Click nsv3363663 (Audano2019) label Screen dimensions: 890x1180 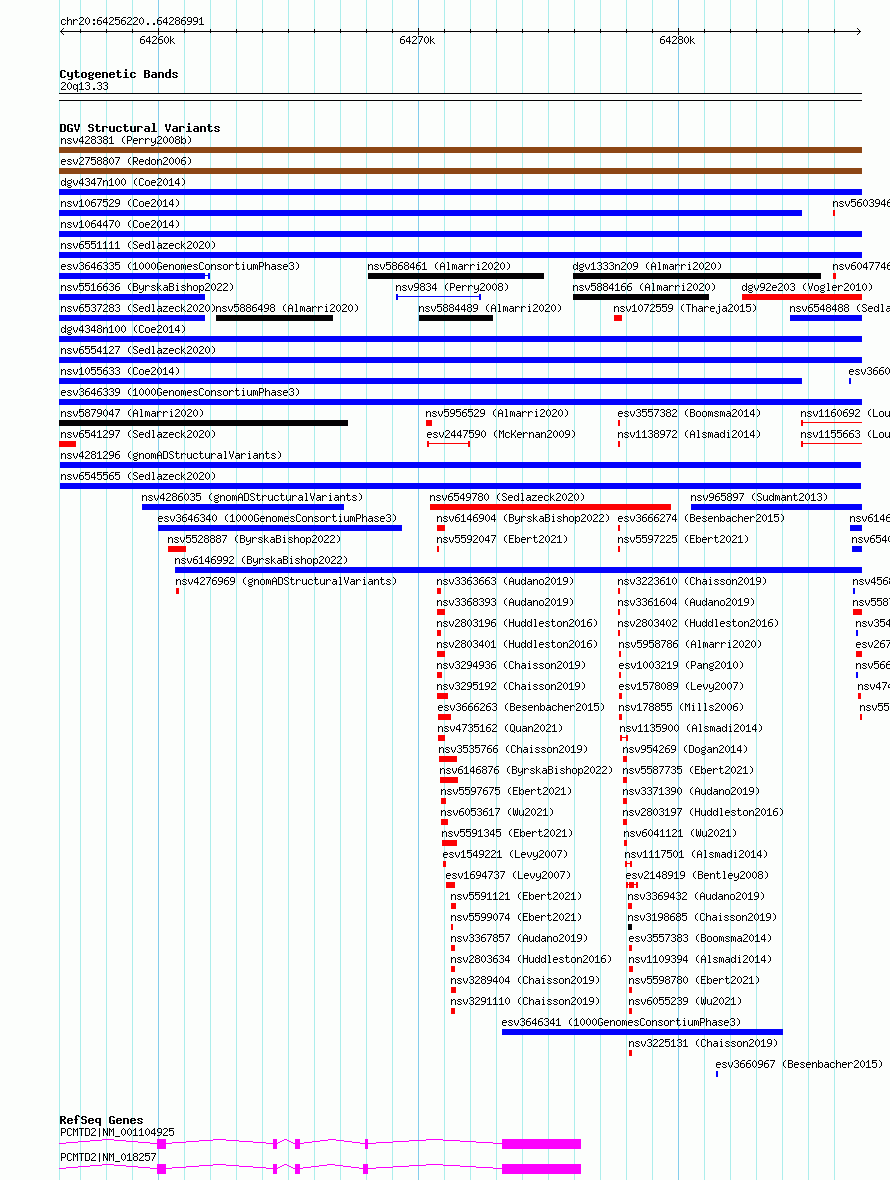(505, 582)
